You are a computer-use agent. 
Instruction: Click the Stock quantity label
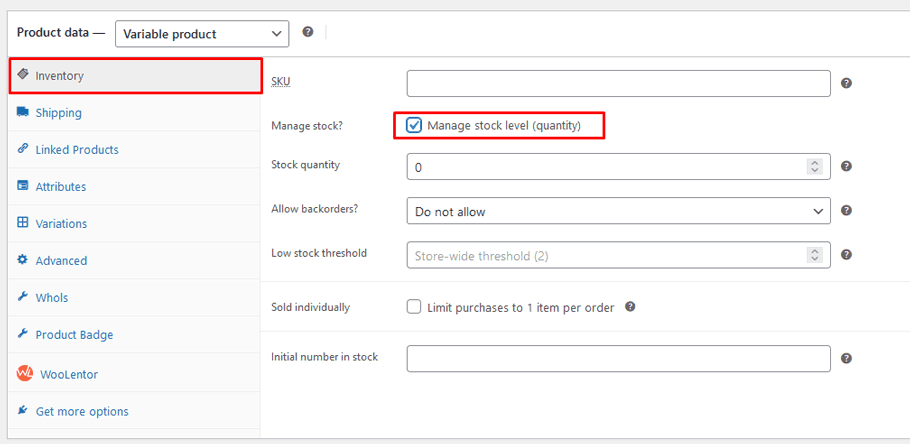point(305,165)
